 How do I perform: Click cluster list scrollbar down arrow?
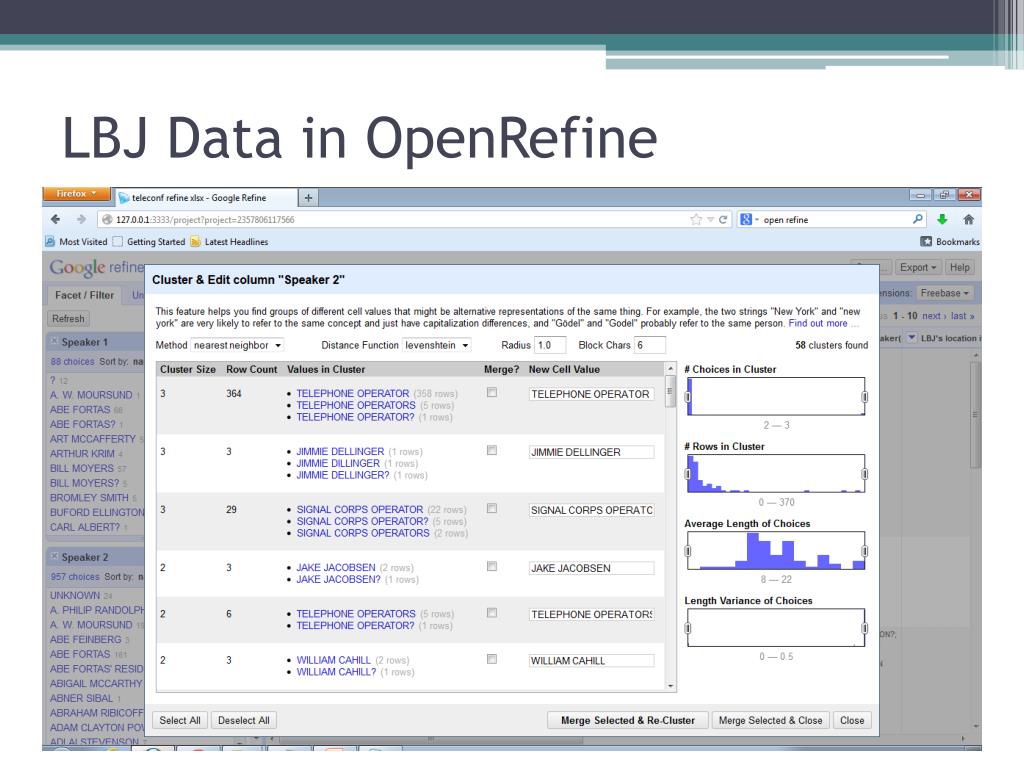670,686
